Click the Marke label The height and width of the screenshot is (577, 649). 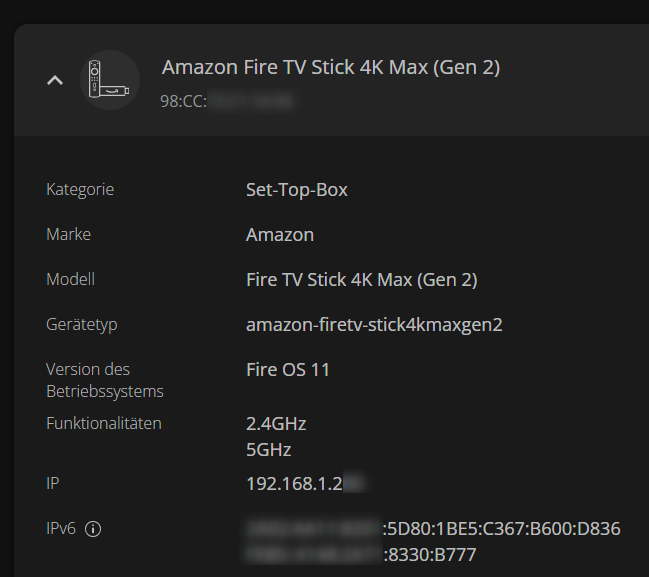tap(68, 234)
